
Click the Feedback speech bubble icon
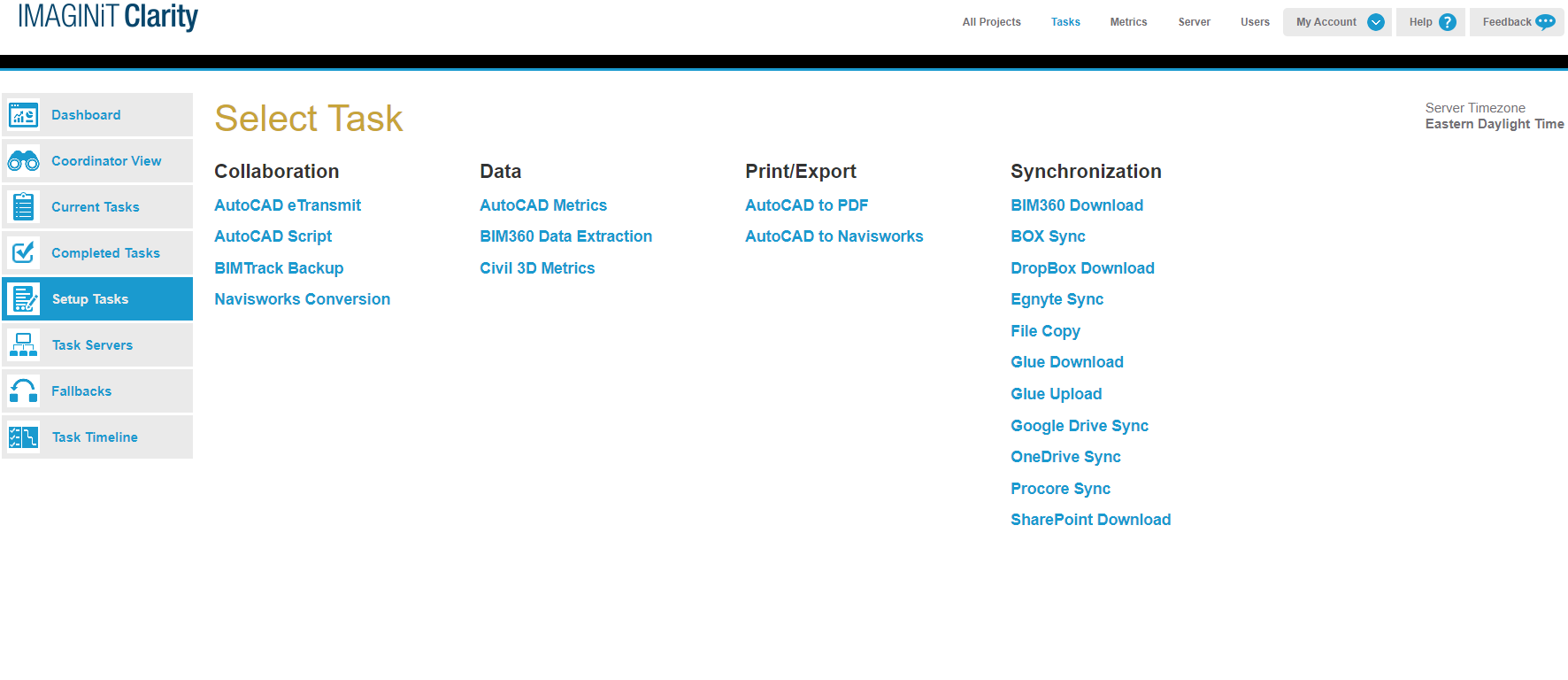pyautogui.click(x=1545, y=22)
